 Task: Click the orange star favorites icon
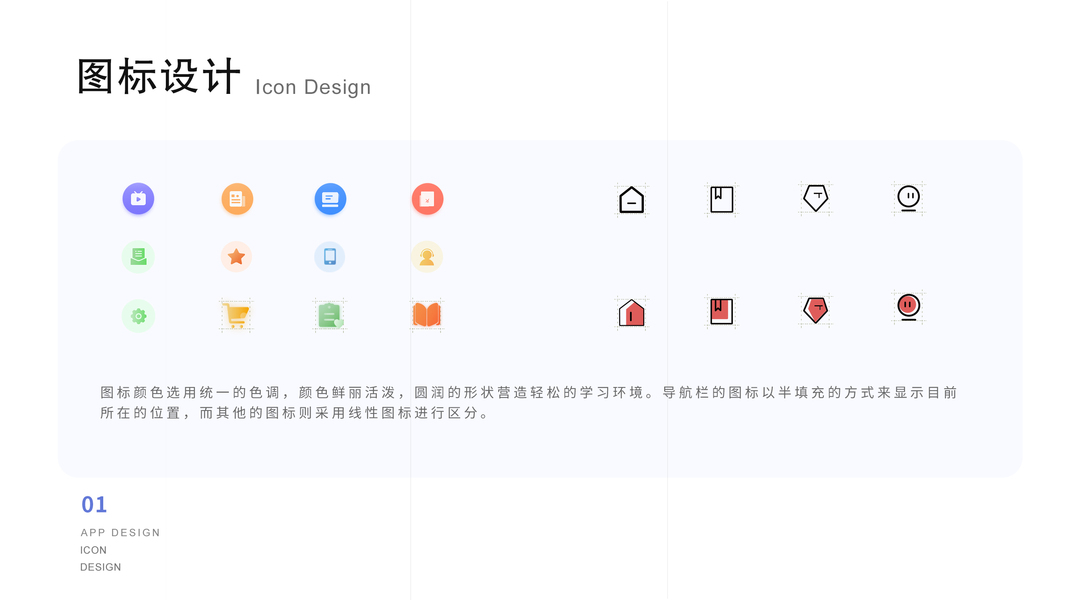[x=236, y=257]
